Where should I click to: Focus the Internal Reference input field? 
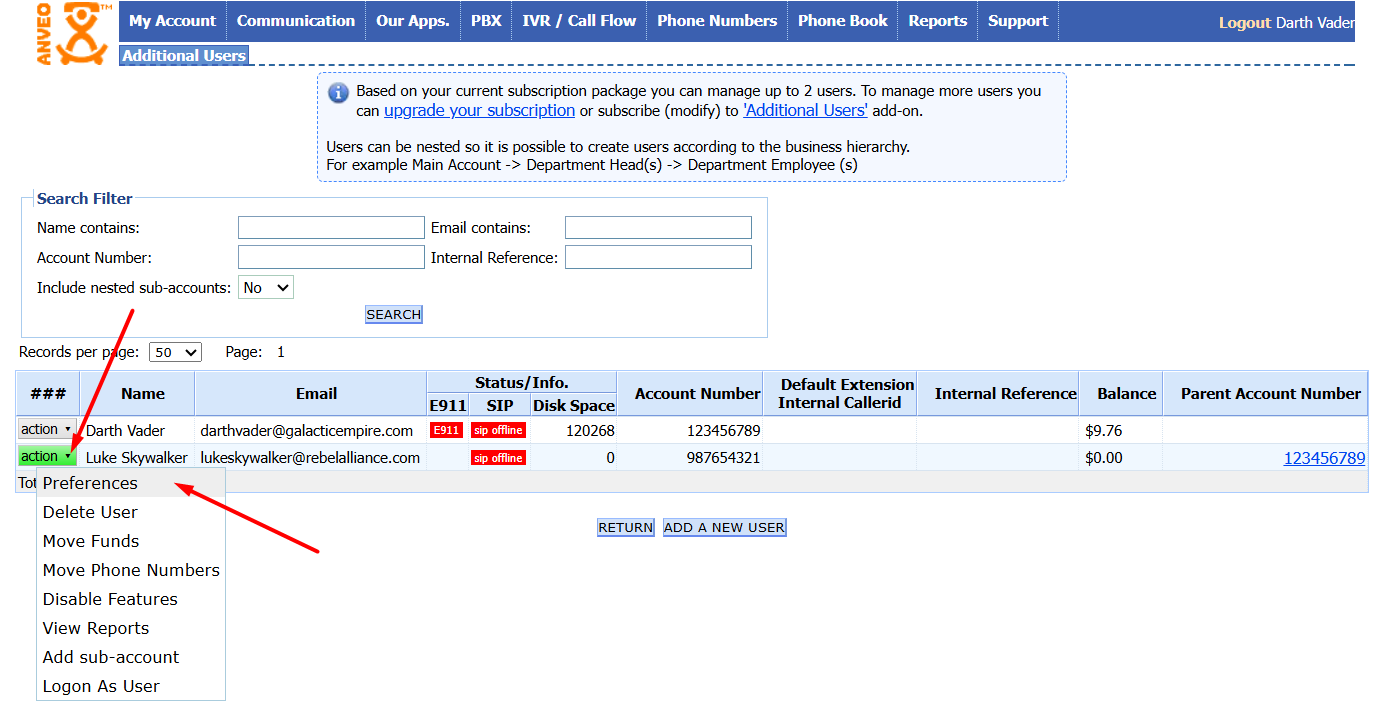pos(658,258)
